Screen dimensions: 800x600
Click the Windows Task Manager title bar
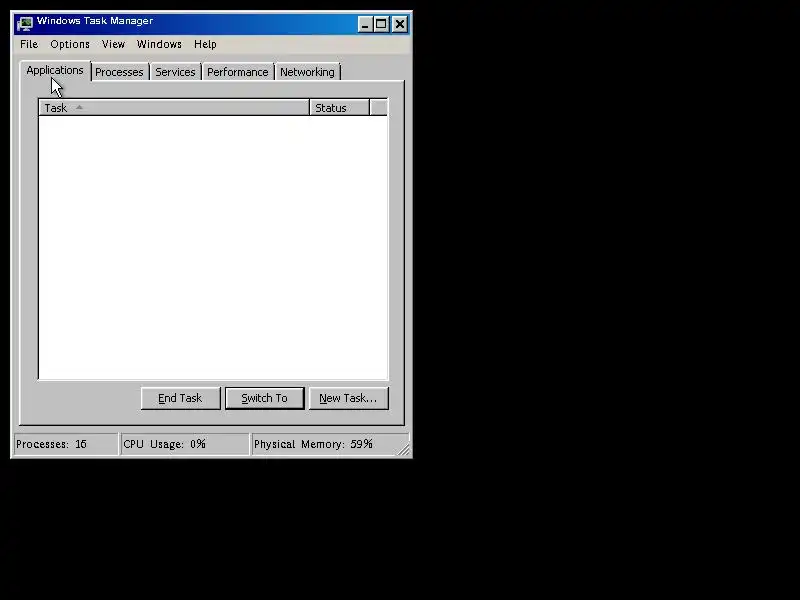point(212,23)
